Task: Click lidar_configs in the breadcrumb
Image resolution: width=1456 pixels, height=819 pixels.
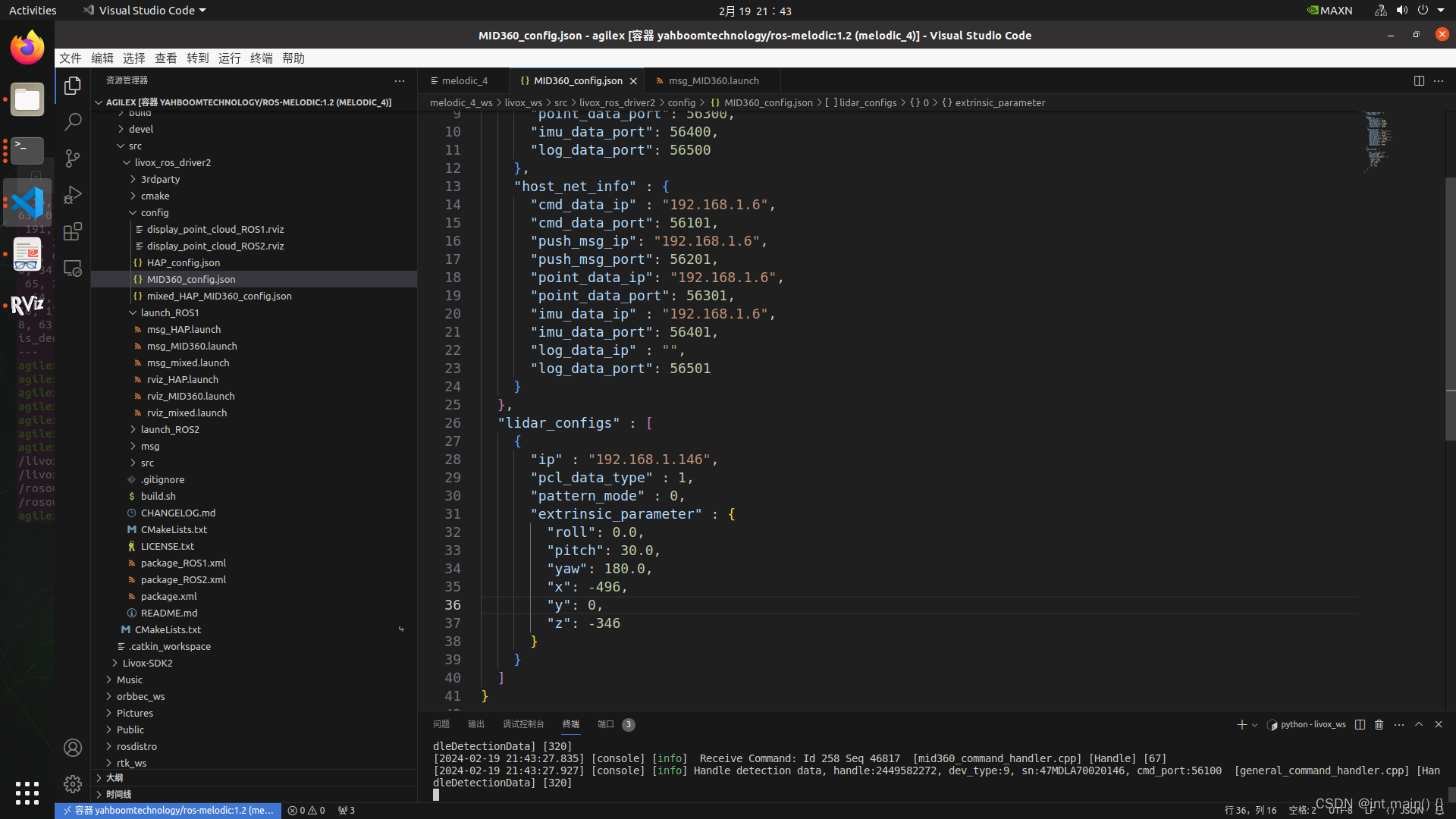Action: pos(868,103)
